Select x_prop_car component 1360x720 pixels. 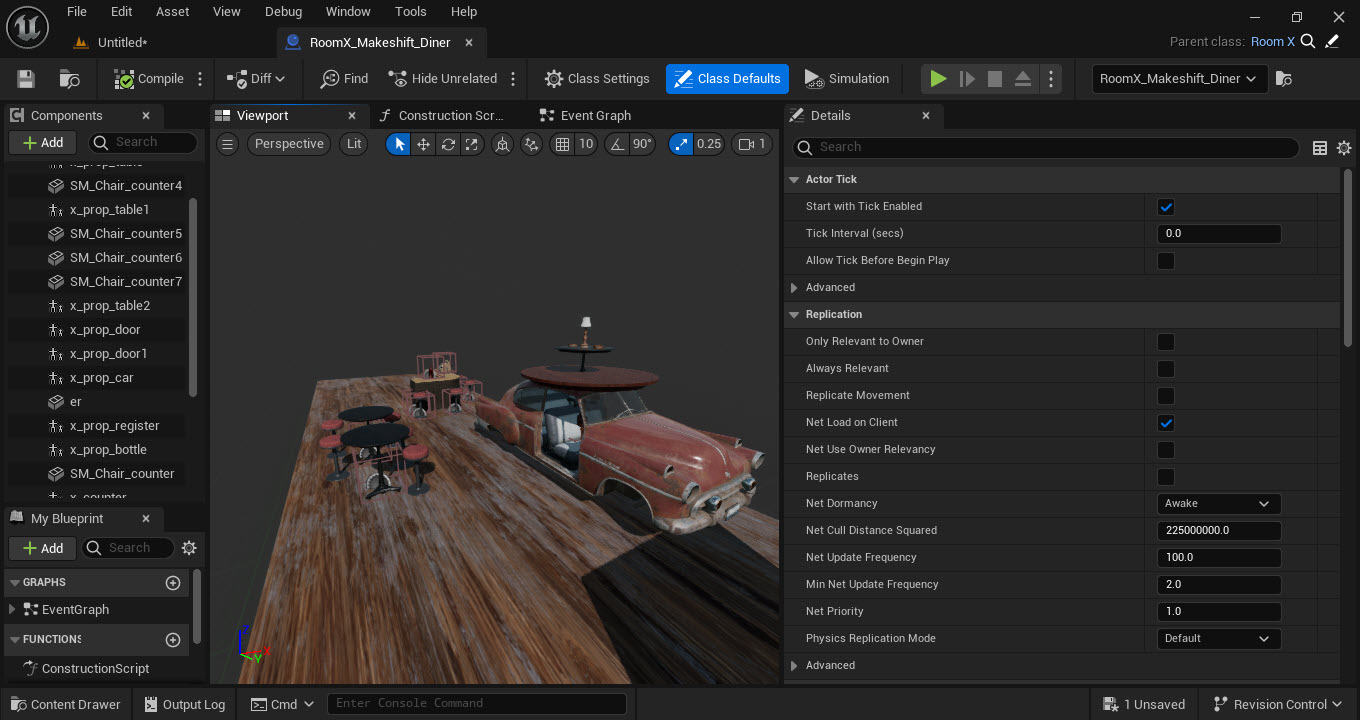pos(101,378)
